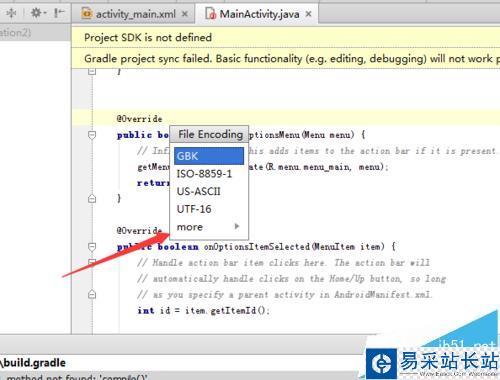Collapse the 'Handle action bar' comment block
Image resolution: width=500 pixels, height=380 pixels.
pos(92,262)
